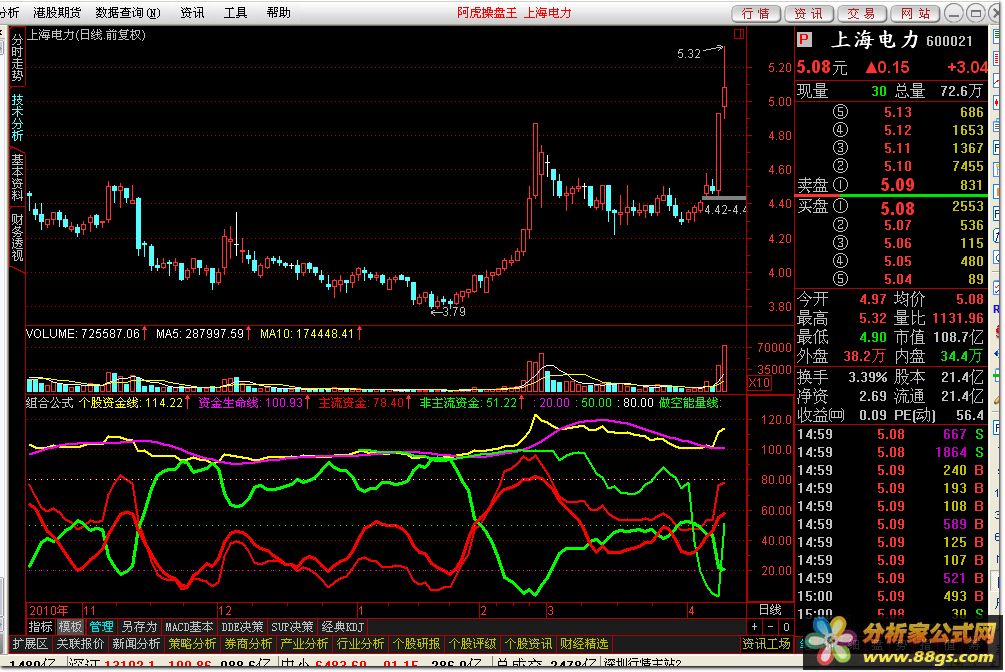Viewport: 1005px width, 672px height.
Task: Open the 产业分析 tab
Action: [x=304, y=644]
